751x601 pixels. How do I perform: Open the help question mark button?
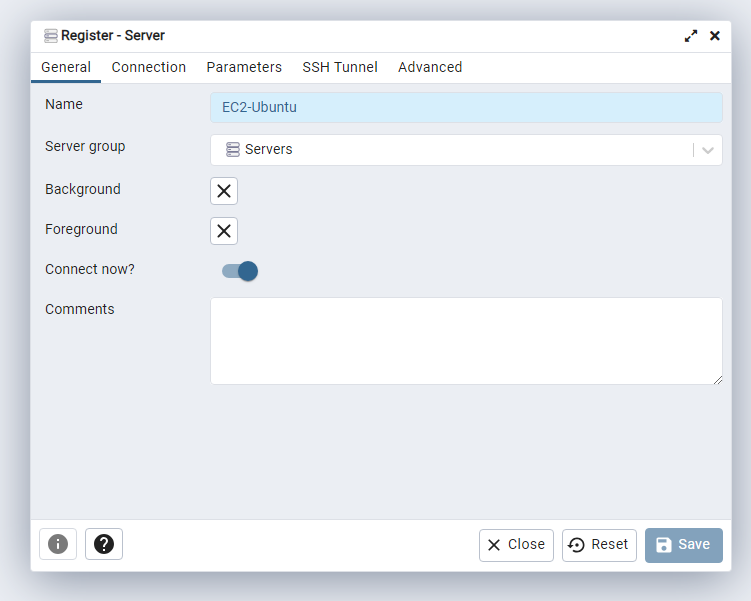[x=104, y=544]
